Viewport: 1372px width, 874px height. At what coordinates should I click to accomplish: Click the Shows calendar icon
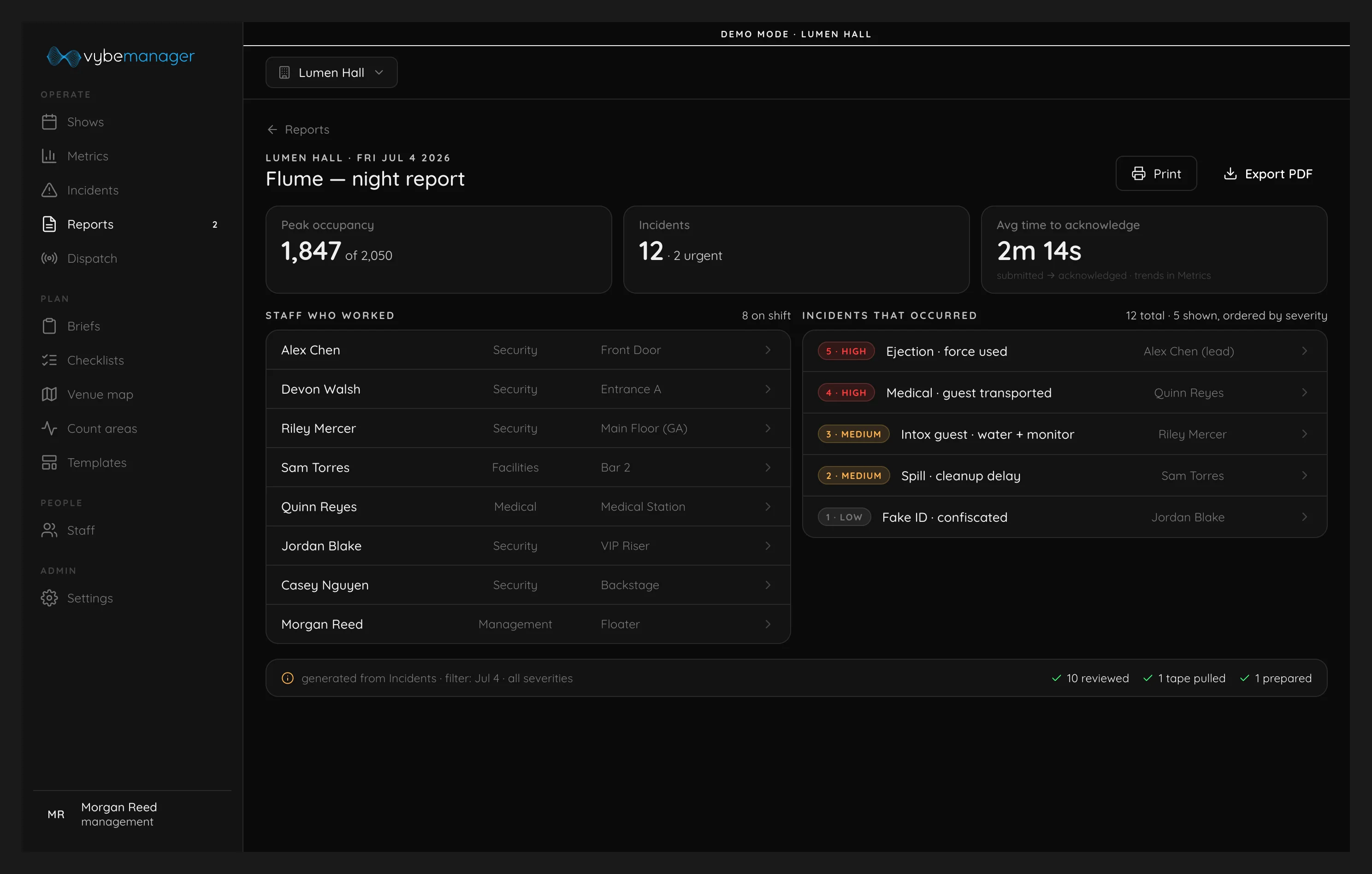tap(49, 122)
